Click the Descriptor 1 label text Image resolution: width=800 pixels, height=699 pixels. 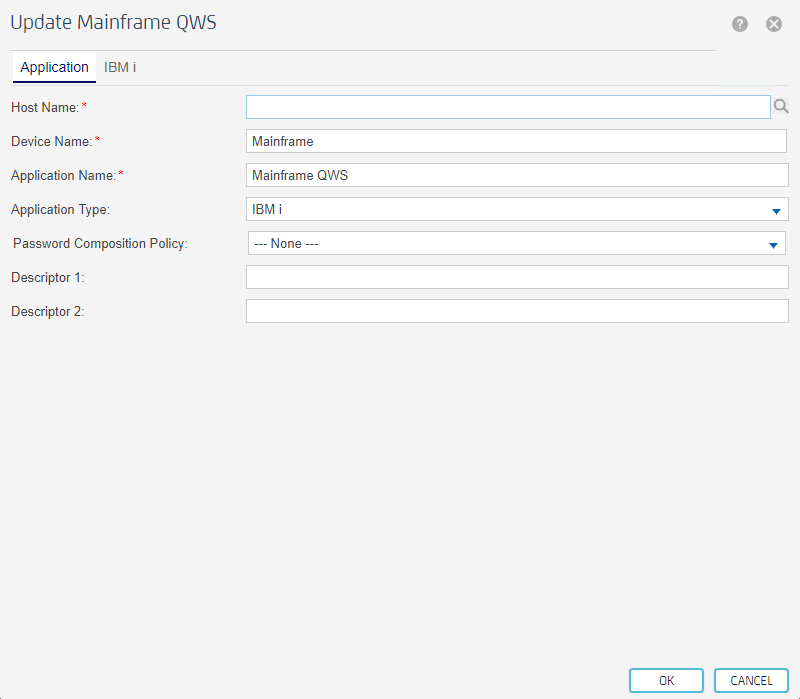click(47, 277)
